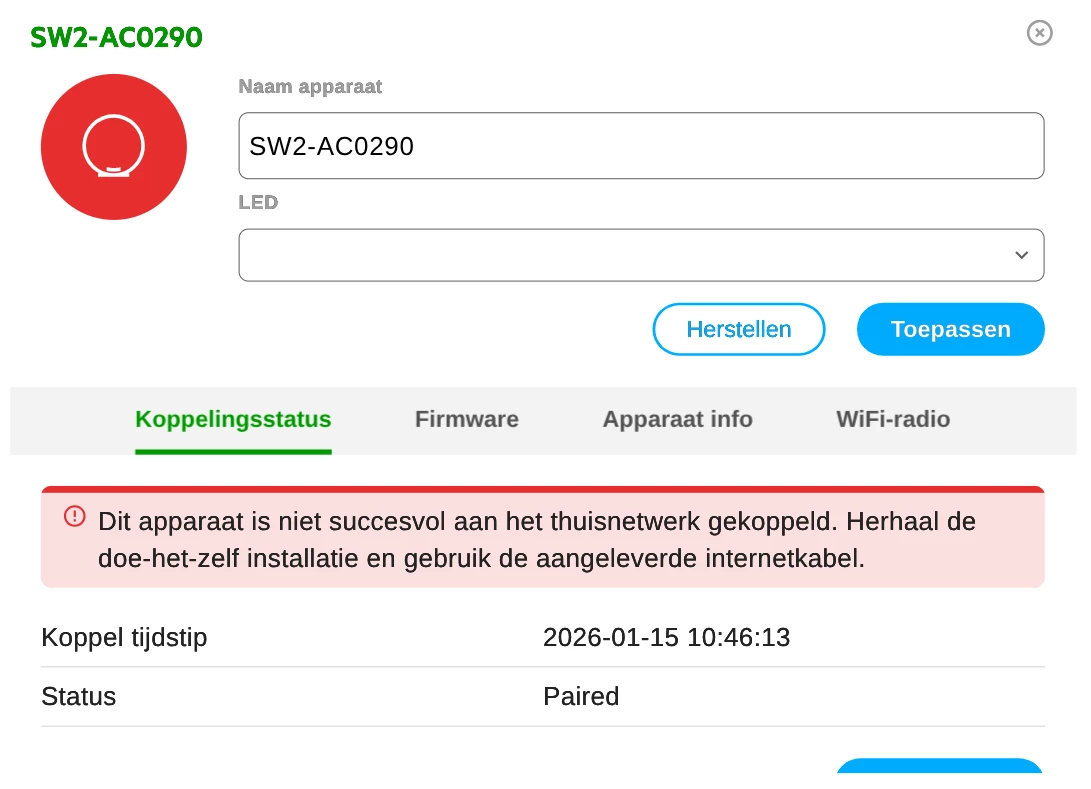Click the LED field label
Image resolution: width=1091 pixels, height=789 pixels.
coord(258,202)
